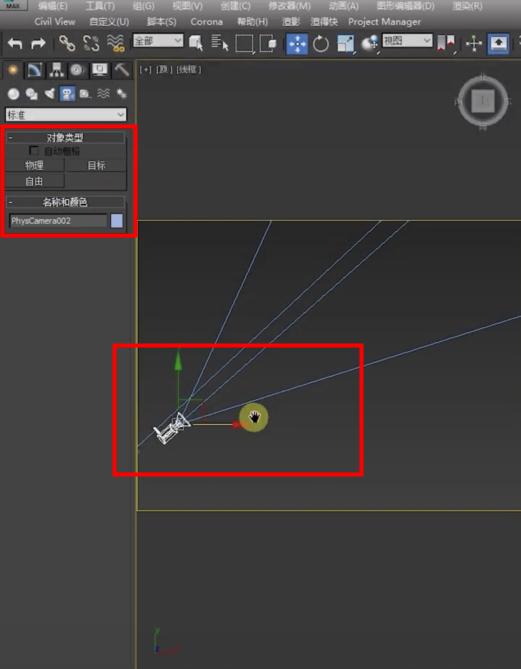Open the object color swatch

pos(117,221)
